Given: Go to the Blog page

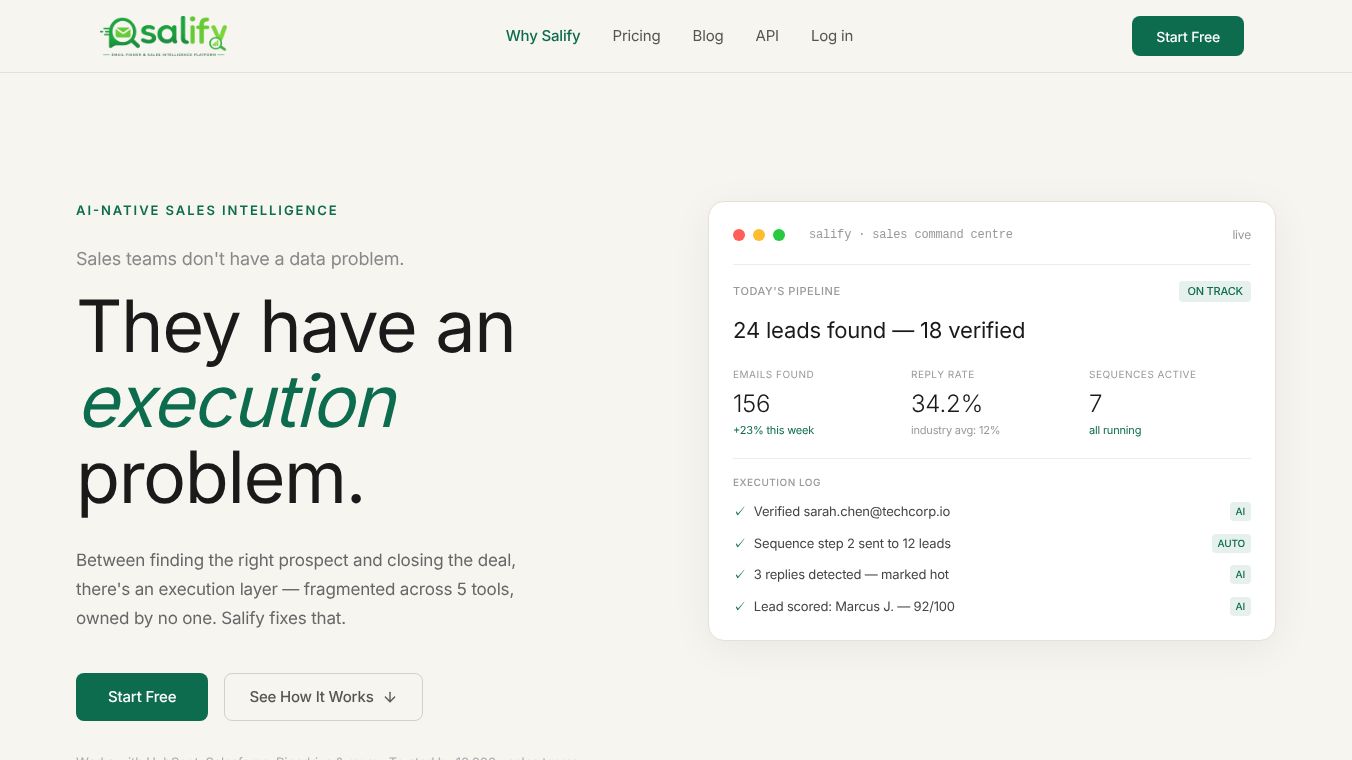Looking at the screenshot, I should 708,36.
